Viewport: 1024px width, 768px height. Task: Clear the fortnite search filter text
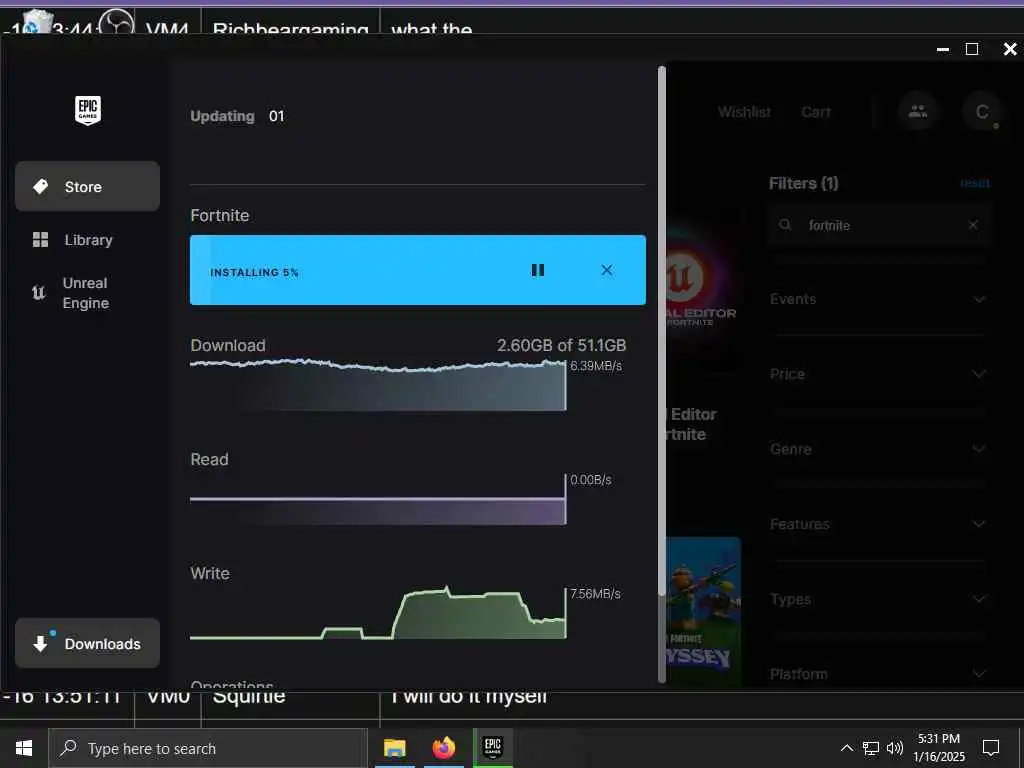point(973,225)
